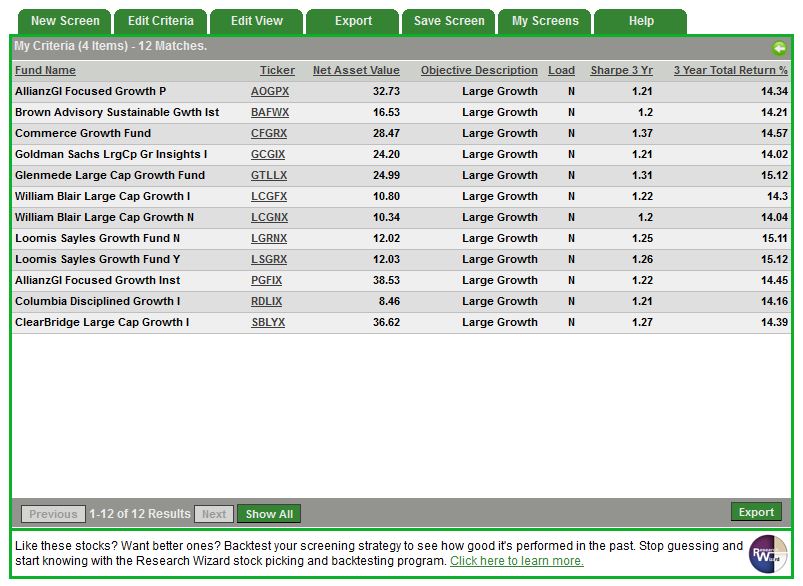Sort by Net Asset Value column
The height and width of the screenshot is (586, 803).
click(x=356, y=70)
